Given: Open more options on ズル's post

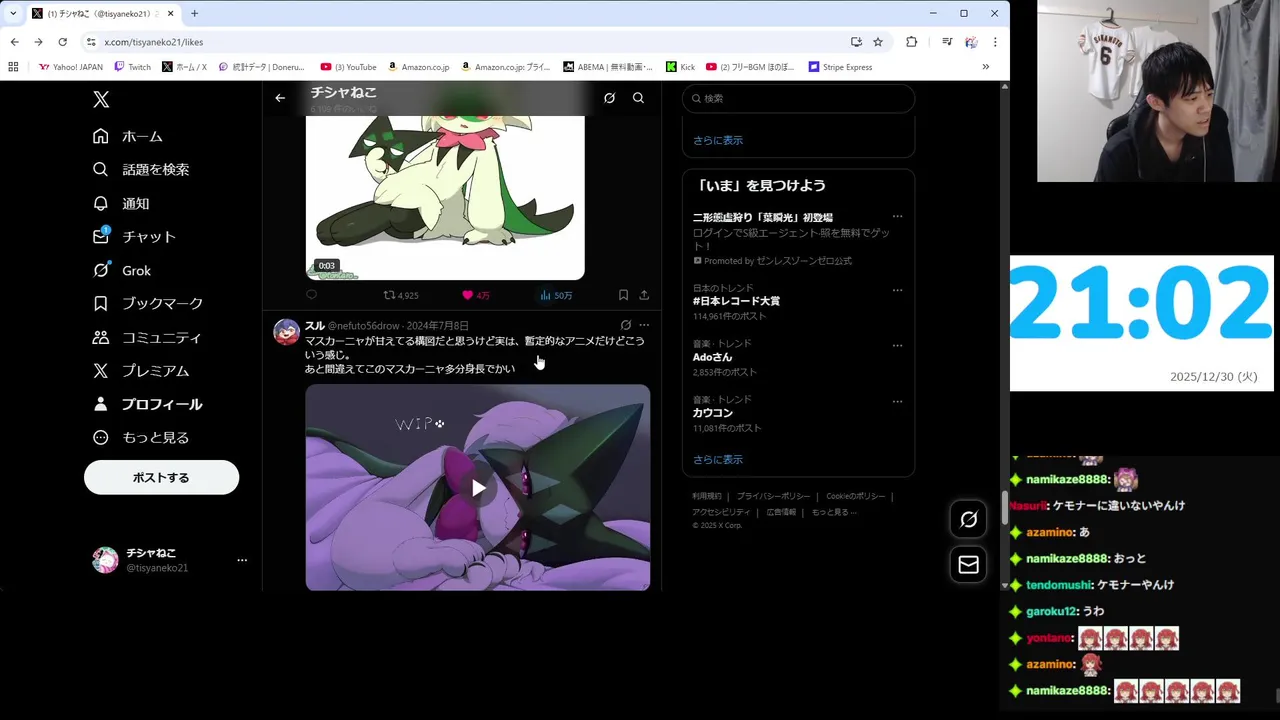Looking at the screenshot, I should click(x=644, y=325).
